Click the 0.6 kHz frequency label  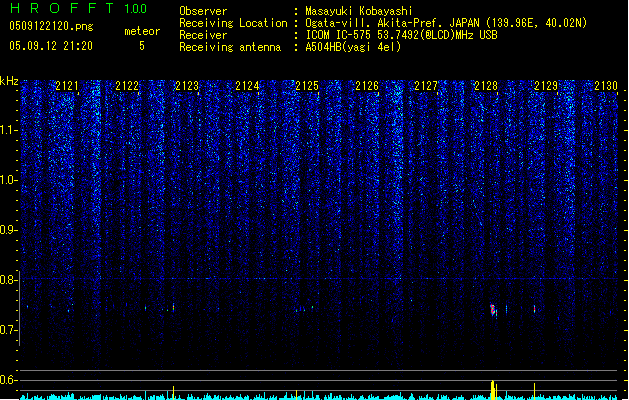pos(8,380)
